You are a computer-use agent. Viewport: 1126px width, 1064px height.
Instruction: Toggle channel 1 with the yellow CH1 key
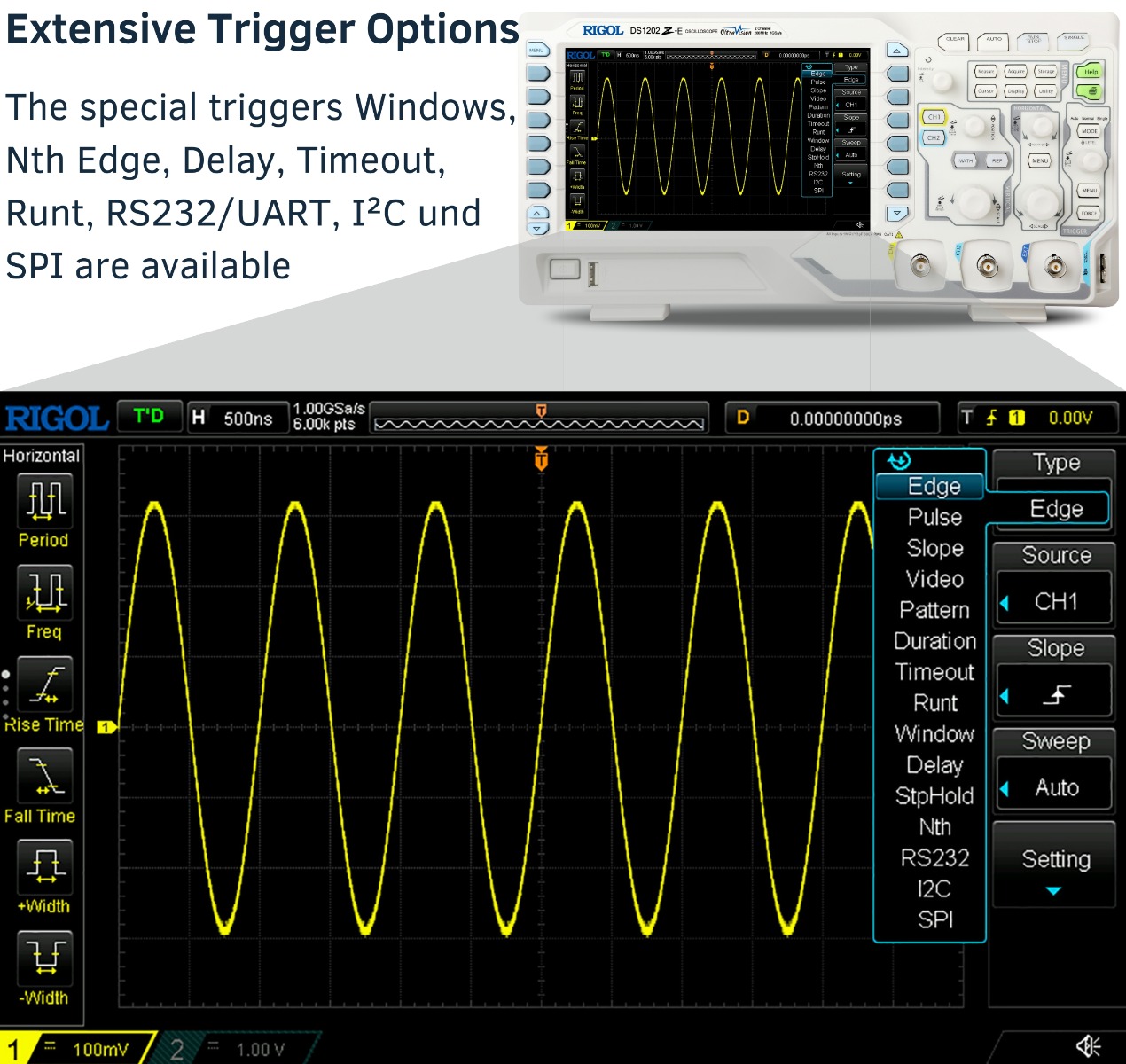(x=934, y=117)
